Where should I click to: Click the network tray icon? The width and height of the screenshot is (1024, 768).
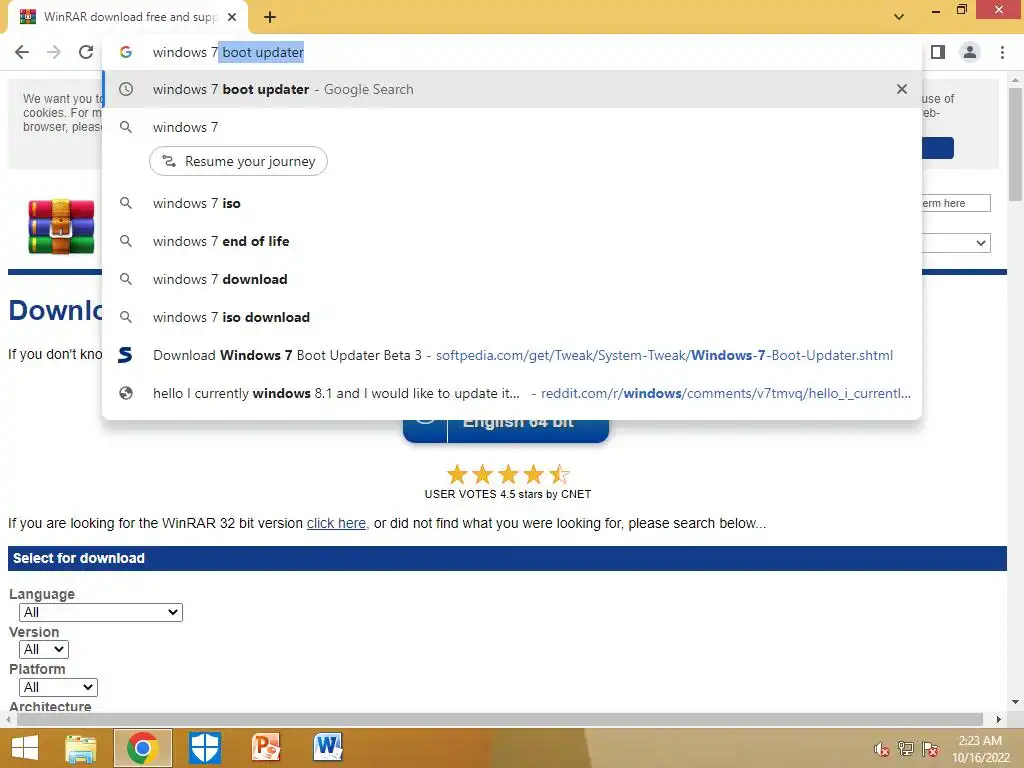pyautogui.click(x=906, y=749)
